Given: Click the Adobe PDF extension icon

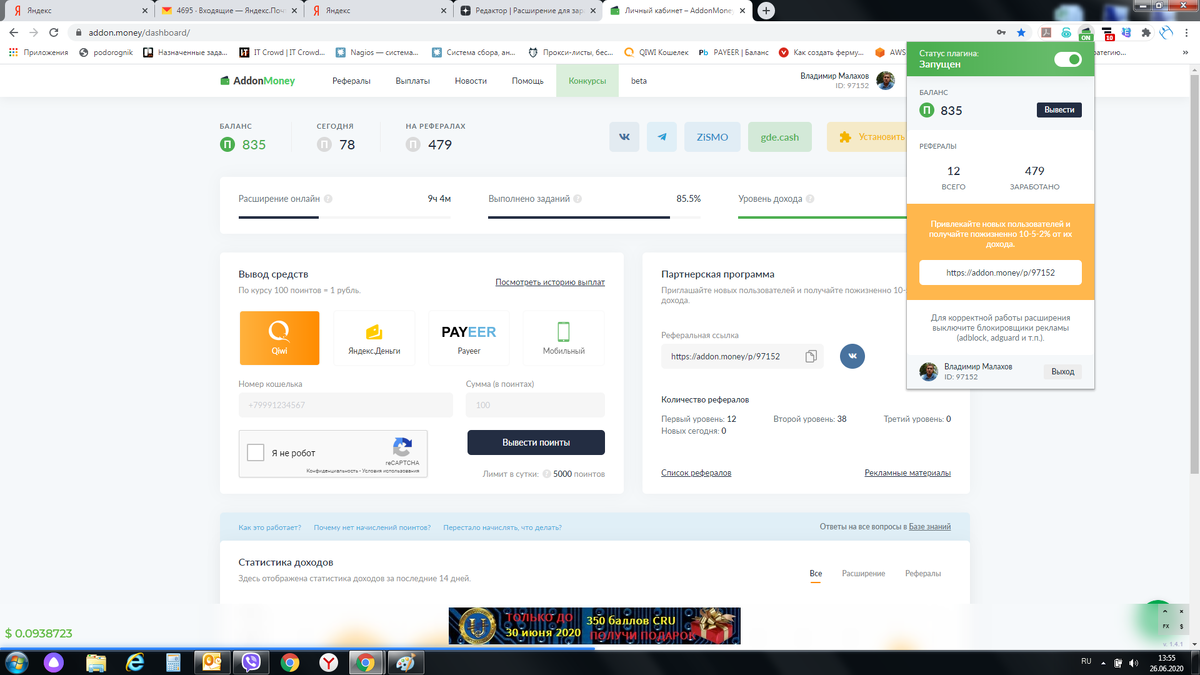Looking at the screenshot, I should click(1046, 32).
